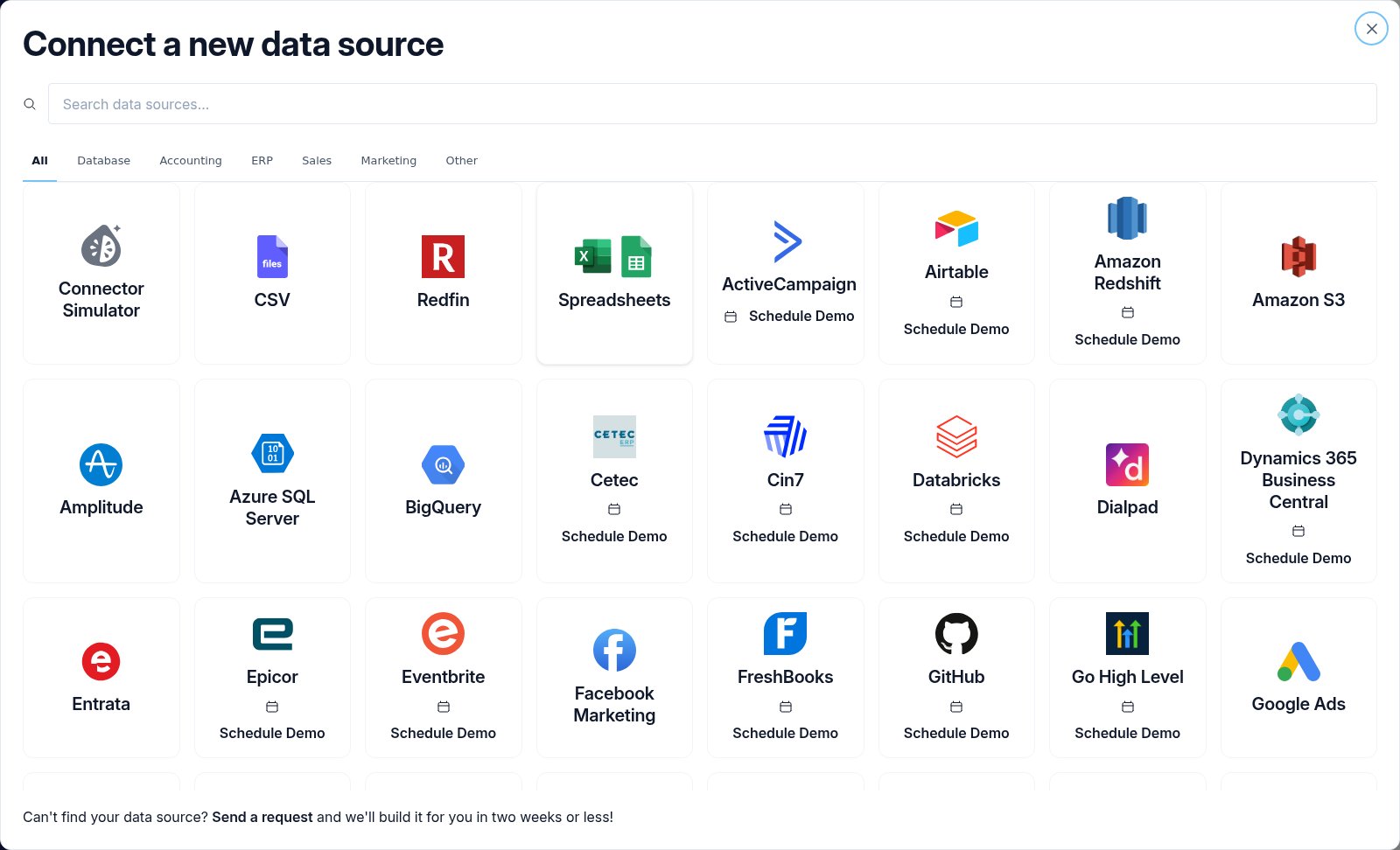Choose the Cetec ERP logo
This screenshot has height=850, width=1400.
point(614,437)
